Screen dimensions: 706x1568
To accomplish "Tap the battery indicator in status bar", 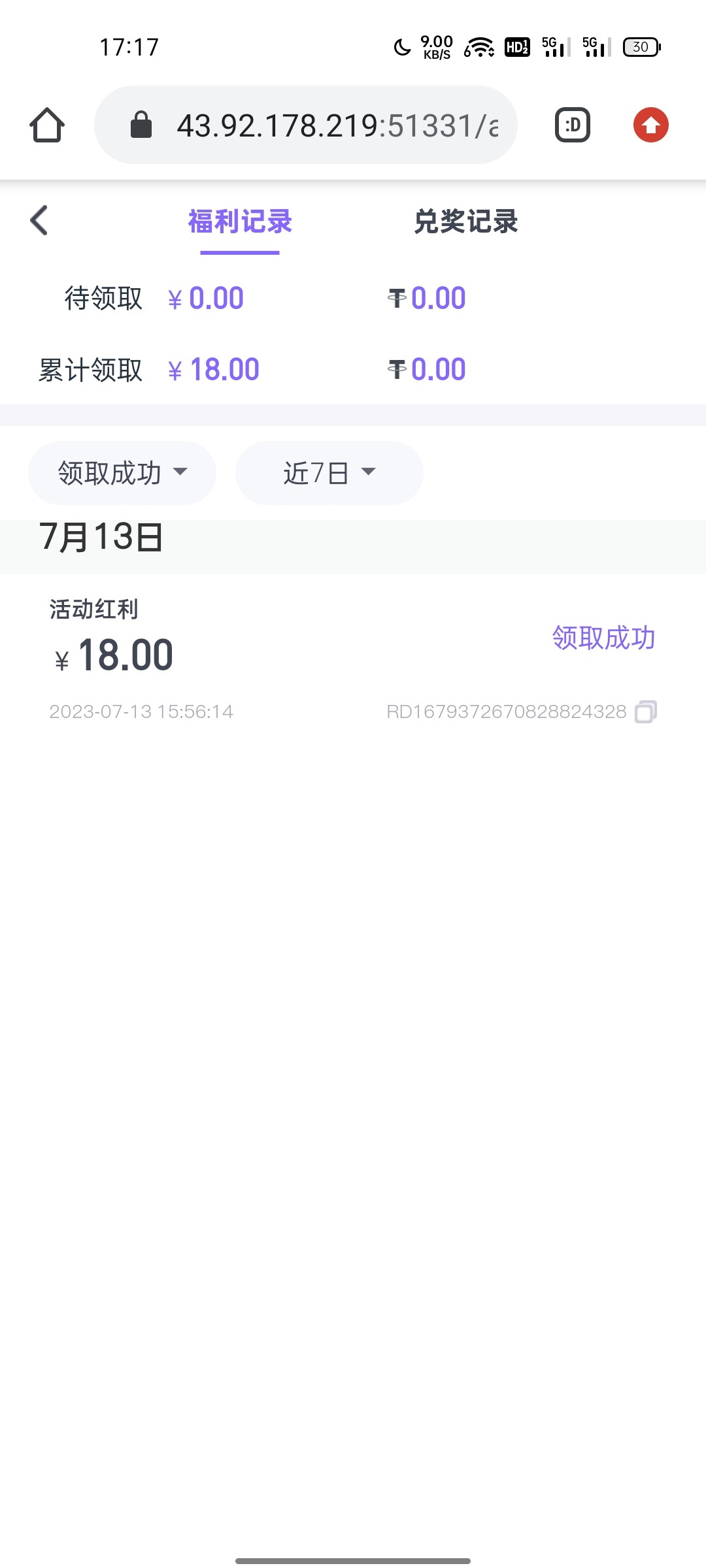I will click(x=641, y=47).
